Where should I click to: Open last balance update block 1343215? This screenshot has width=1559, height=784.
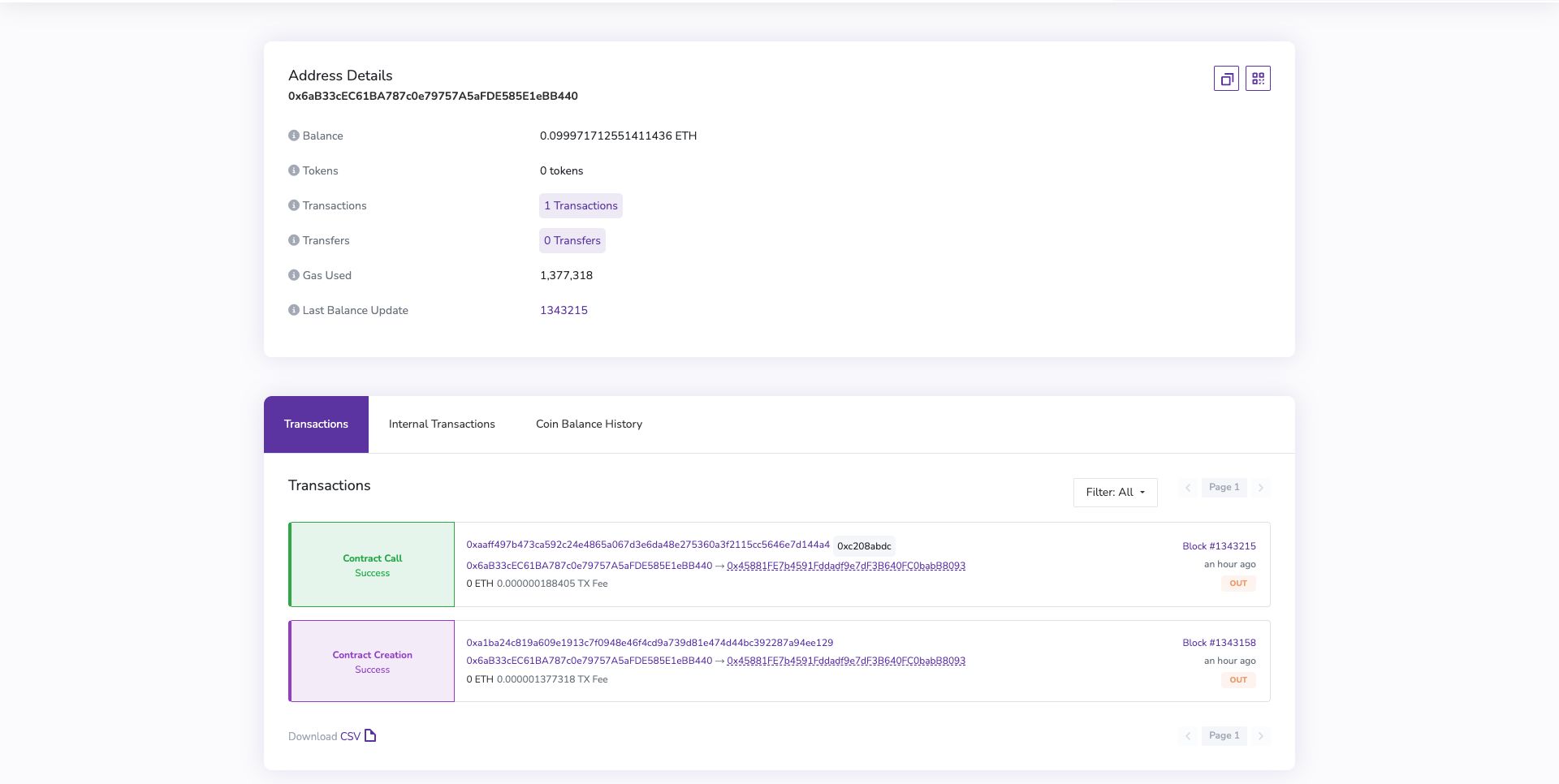coord(564,310)
